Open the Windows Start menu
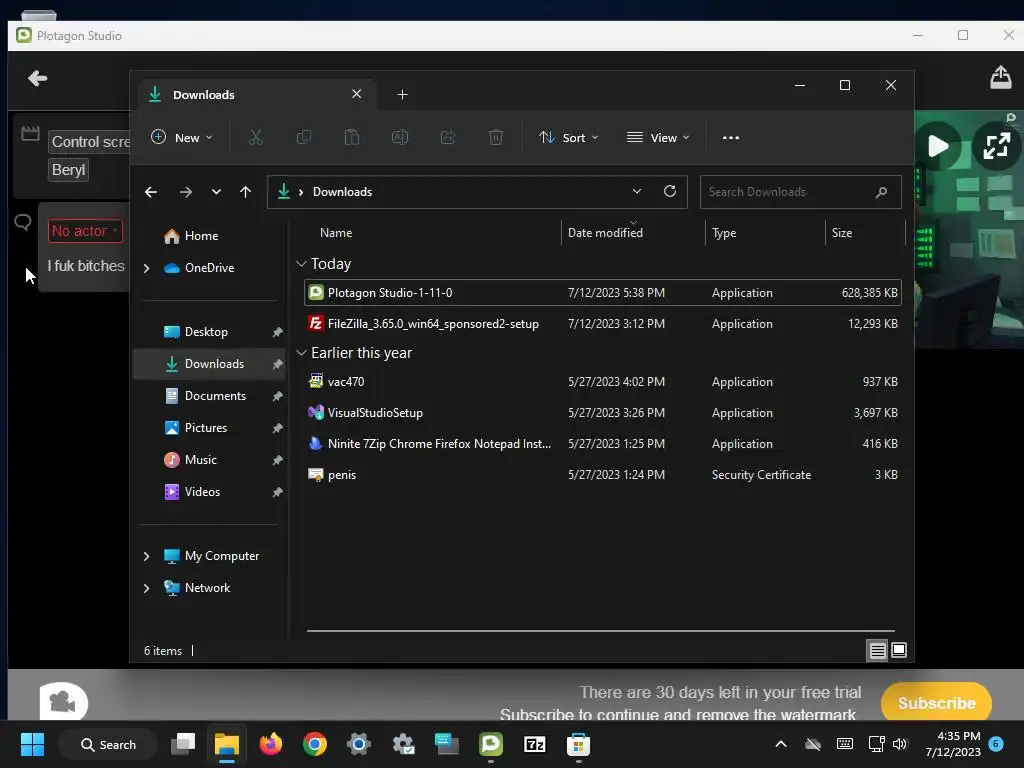This screenshot has width=1024, height=768. [x=32, y=744]
